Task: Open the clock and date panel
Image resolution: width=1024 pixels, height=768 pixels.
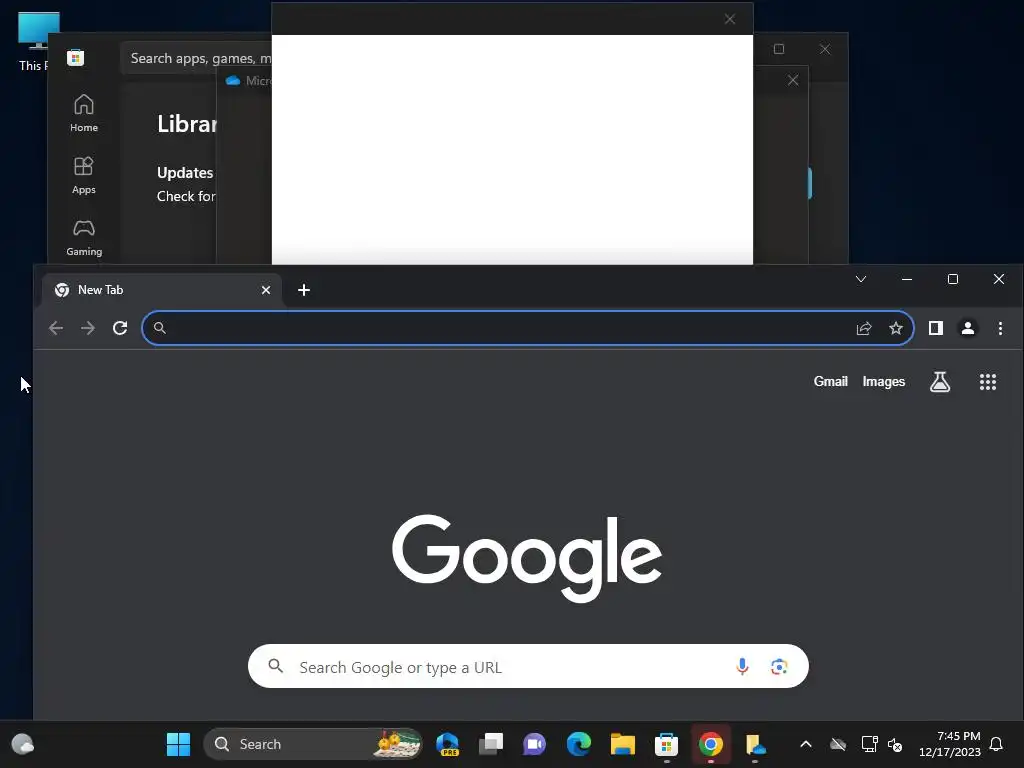Action: (950, 744)
